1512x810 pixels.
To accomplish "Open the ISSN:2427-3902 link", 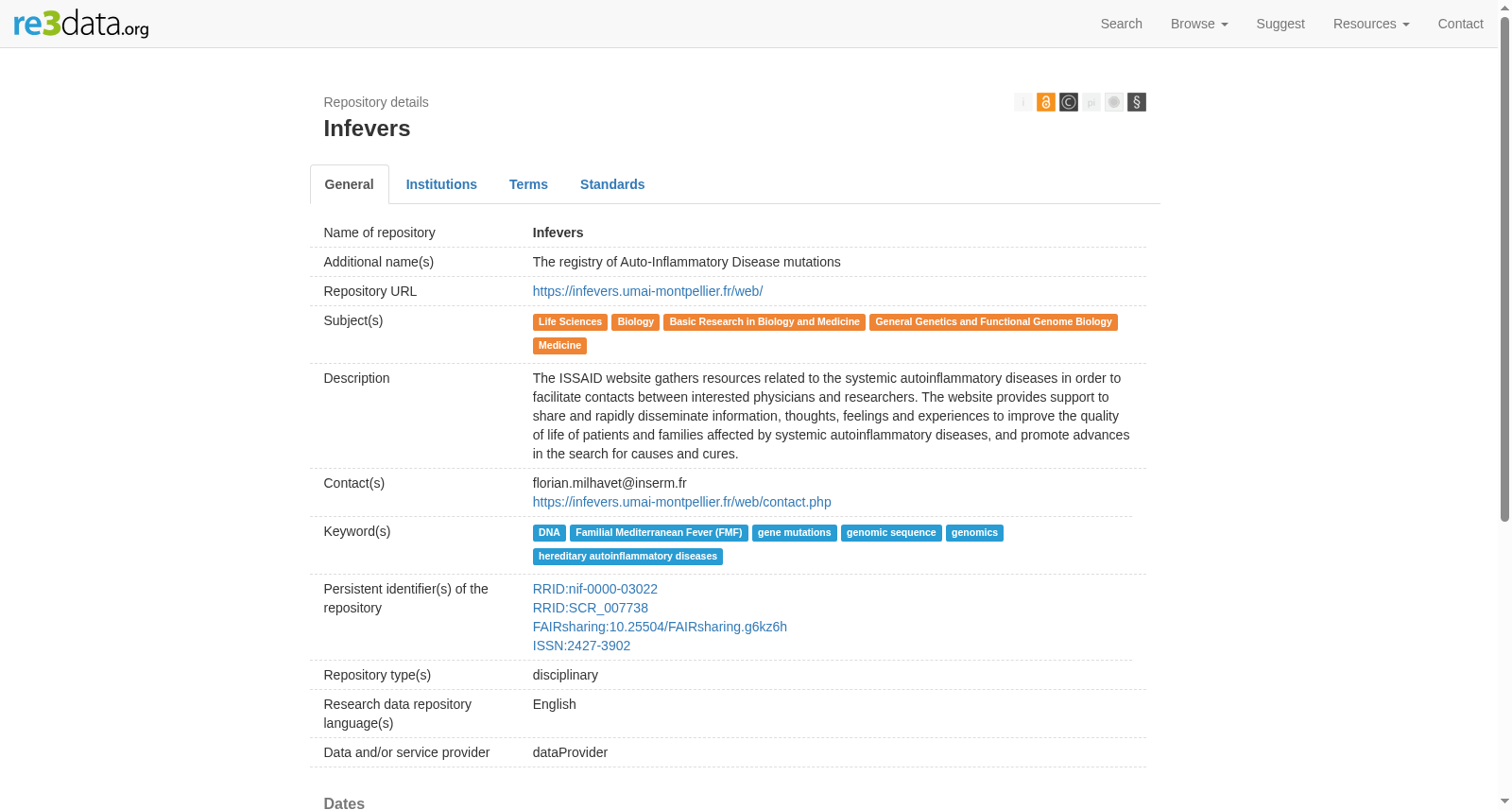I will click(581, 646).
